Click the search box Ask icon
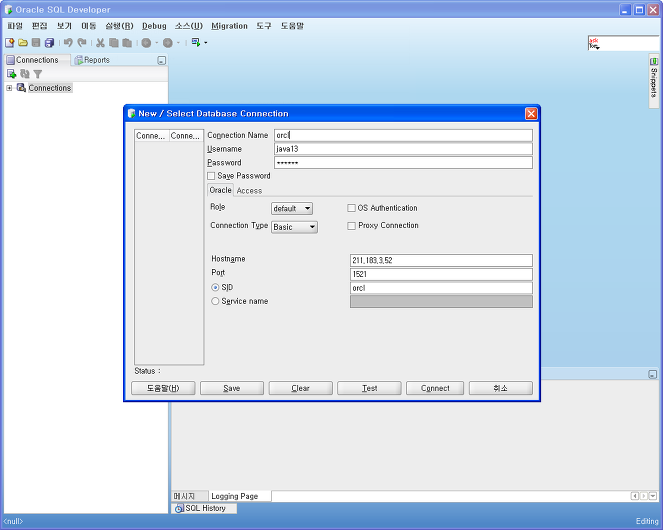Viewport: 663px width, 530px height. (594, 43)
